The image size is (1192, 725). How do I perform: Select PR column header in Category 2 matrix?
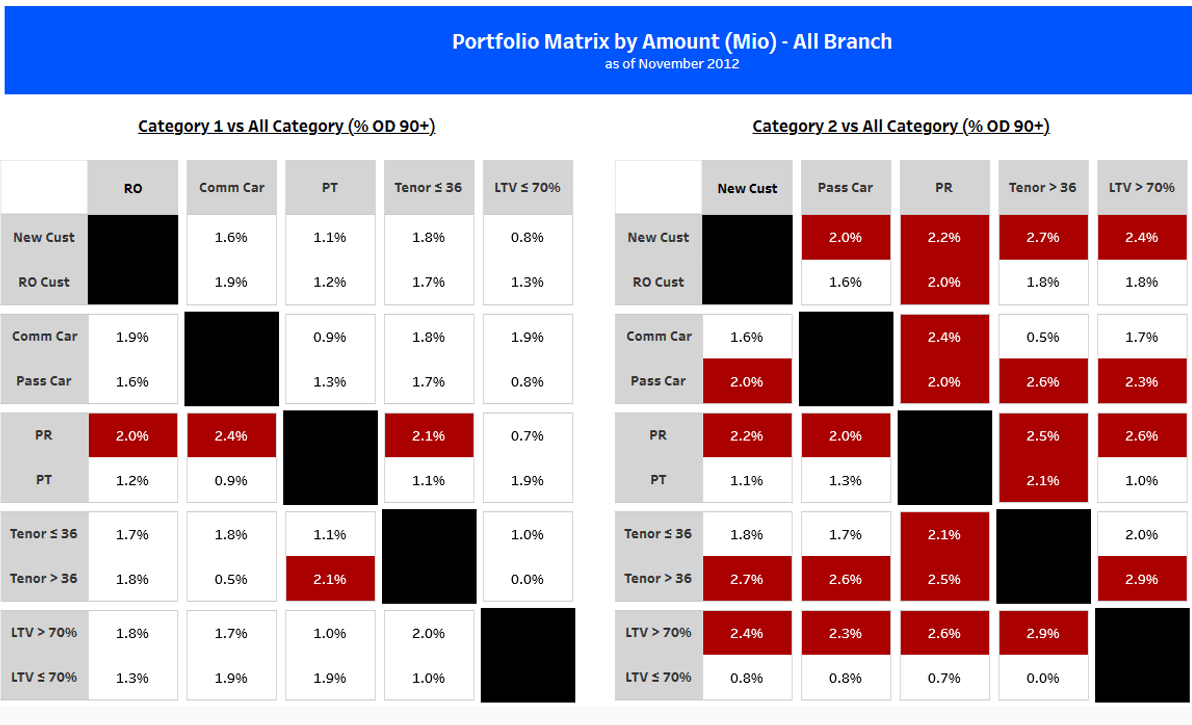point(944,187)
